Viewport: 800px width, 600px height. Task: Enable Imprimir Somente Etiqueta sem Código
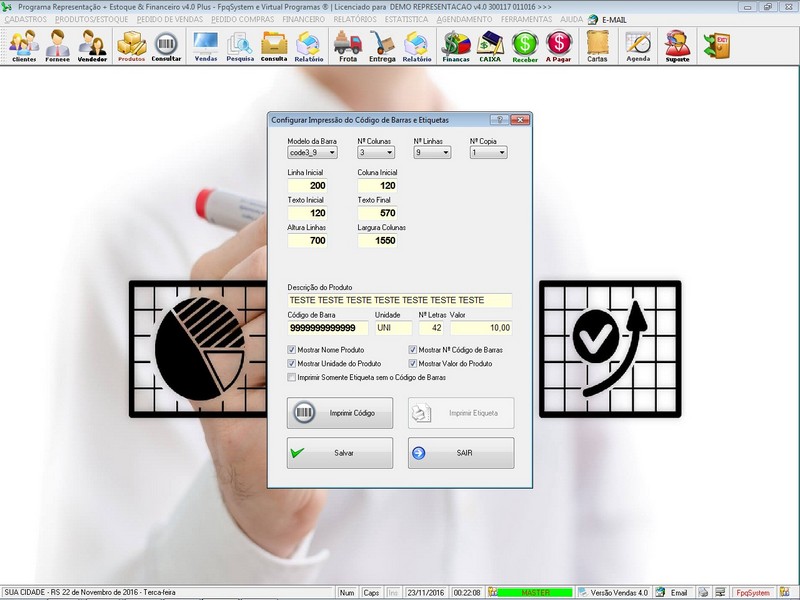[292, 377]
